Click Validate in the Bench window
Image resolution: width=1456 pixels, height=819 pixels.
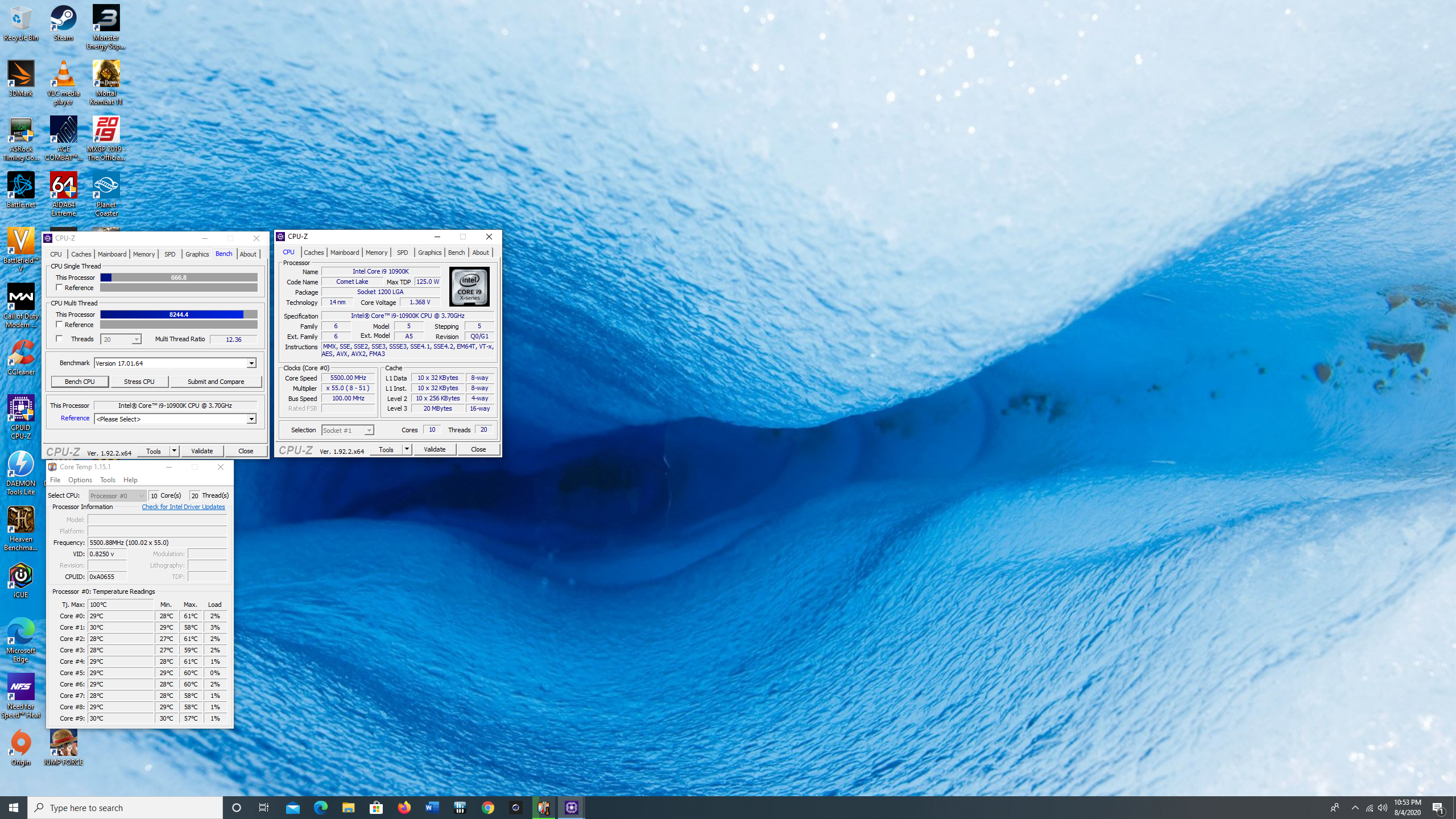coord(202,451)
